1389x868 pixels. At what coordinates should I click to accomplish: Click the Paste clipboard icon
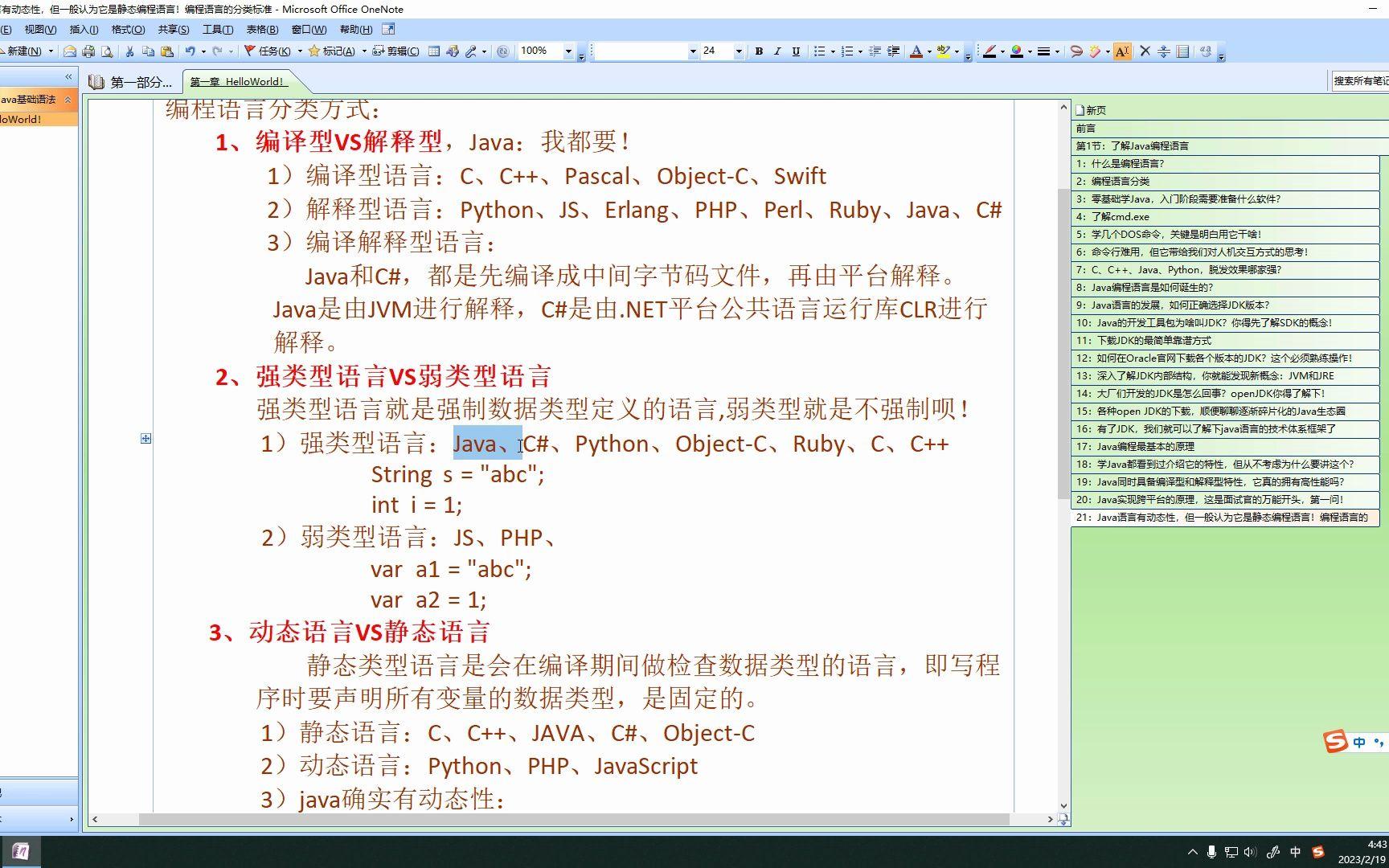pos(167,51)
